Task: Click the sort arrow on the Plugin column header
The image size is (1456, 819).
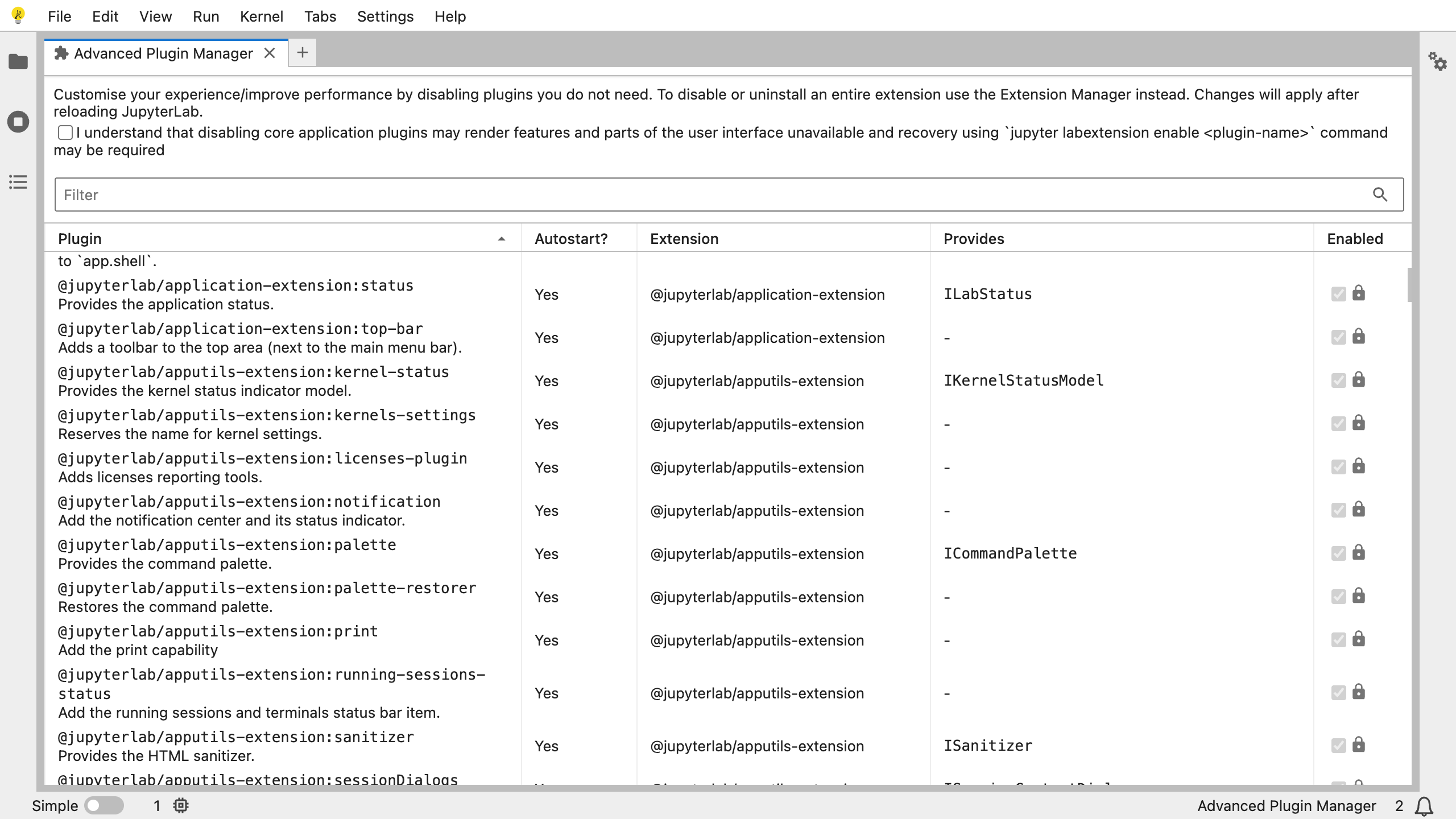Action: pyautogui.click(x=501, y=238)
